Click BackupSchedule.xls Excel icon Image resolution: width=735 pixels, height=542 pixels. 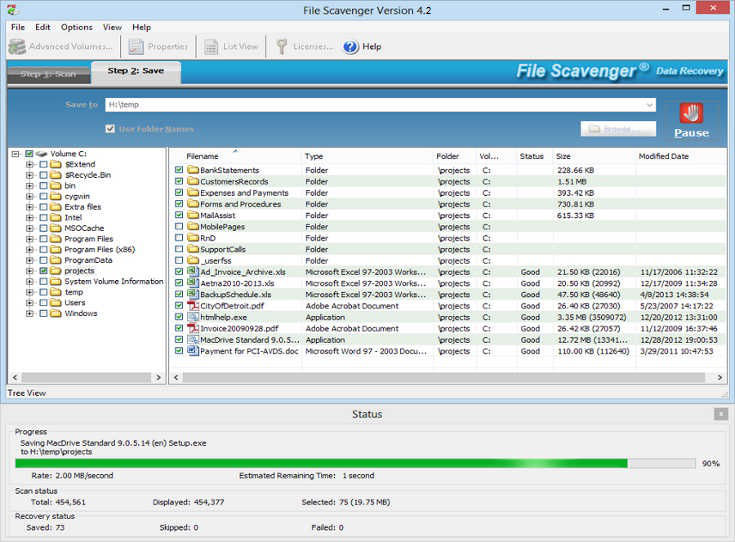click(193, 294)
